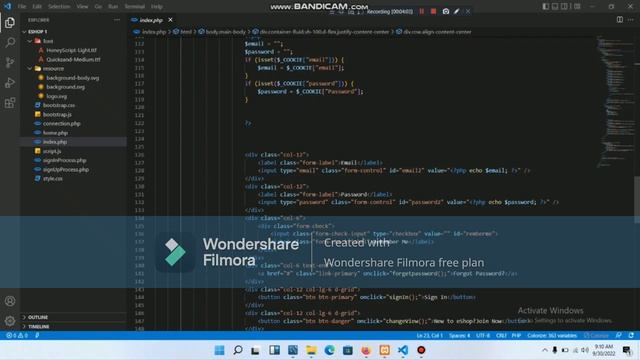The image size is (640, 360).
Task: Open the Help menu
Action: pyautogui.click(x=157, y=7)
